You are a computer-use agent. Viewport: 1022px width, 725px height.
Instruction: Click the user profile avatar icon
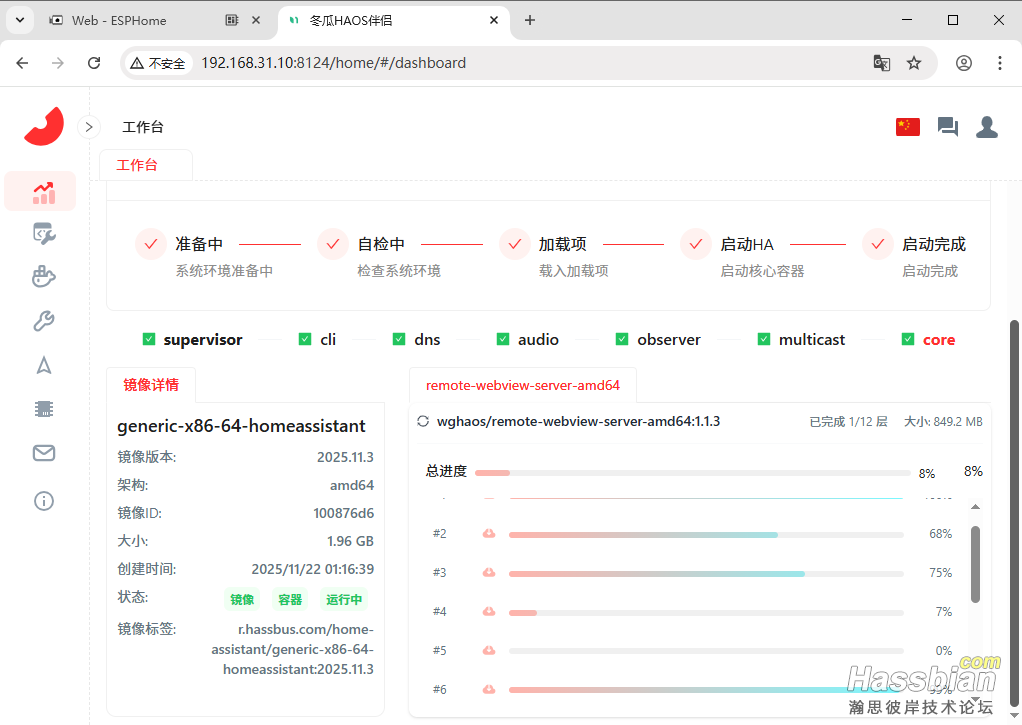point(986,127)
